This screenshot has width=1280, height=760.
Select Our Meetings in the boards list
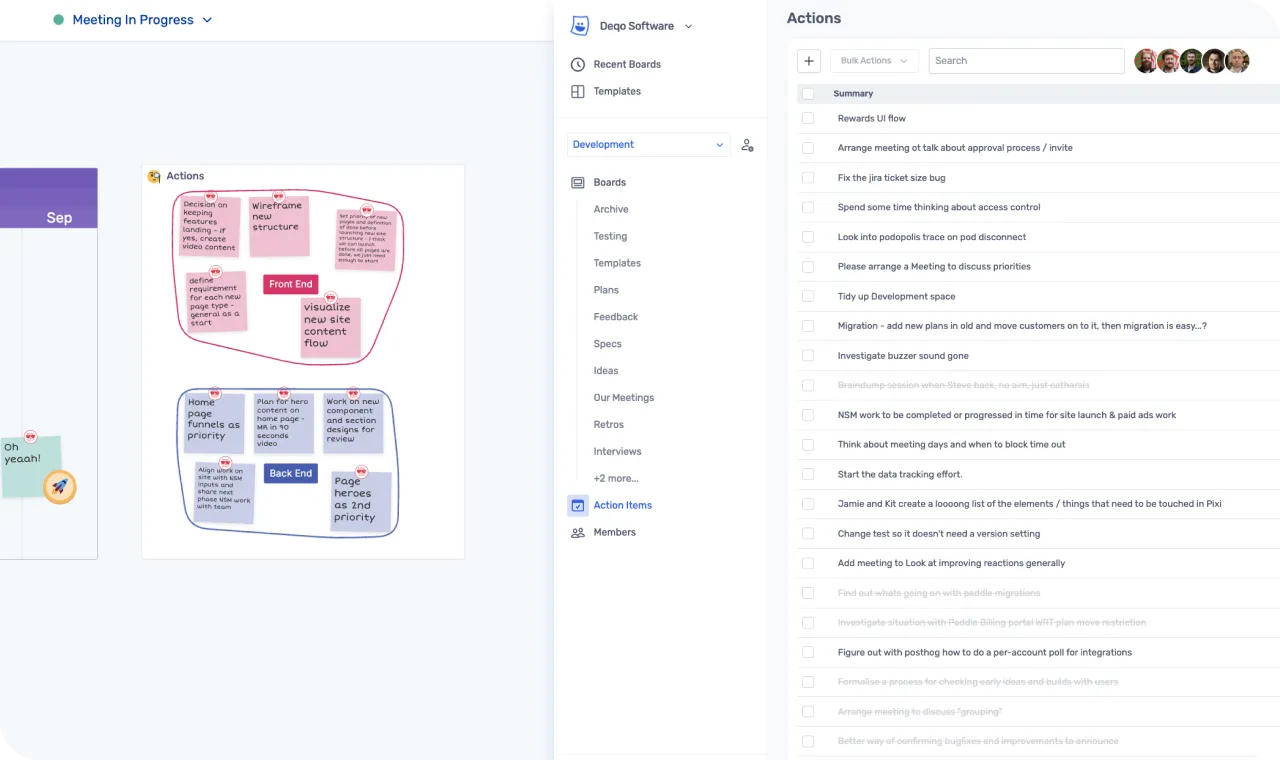click(x=623, y=398)
